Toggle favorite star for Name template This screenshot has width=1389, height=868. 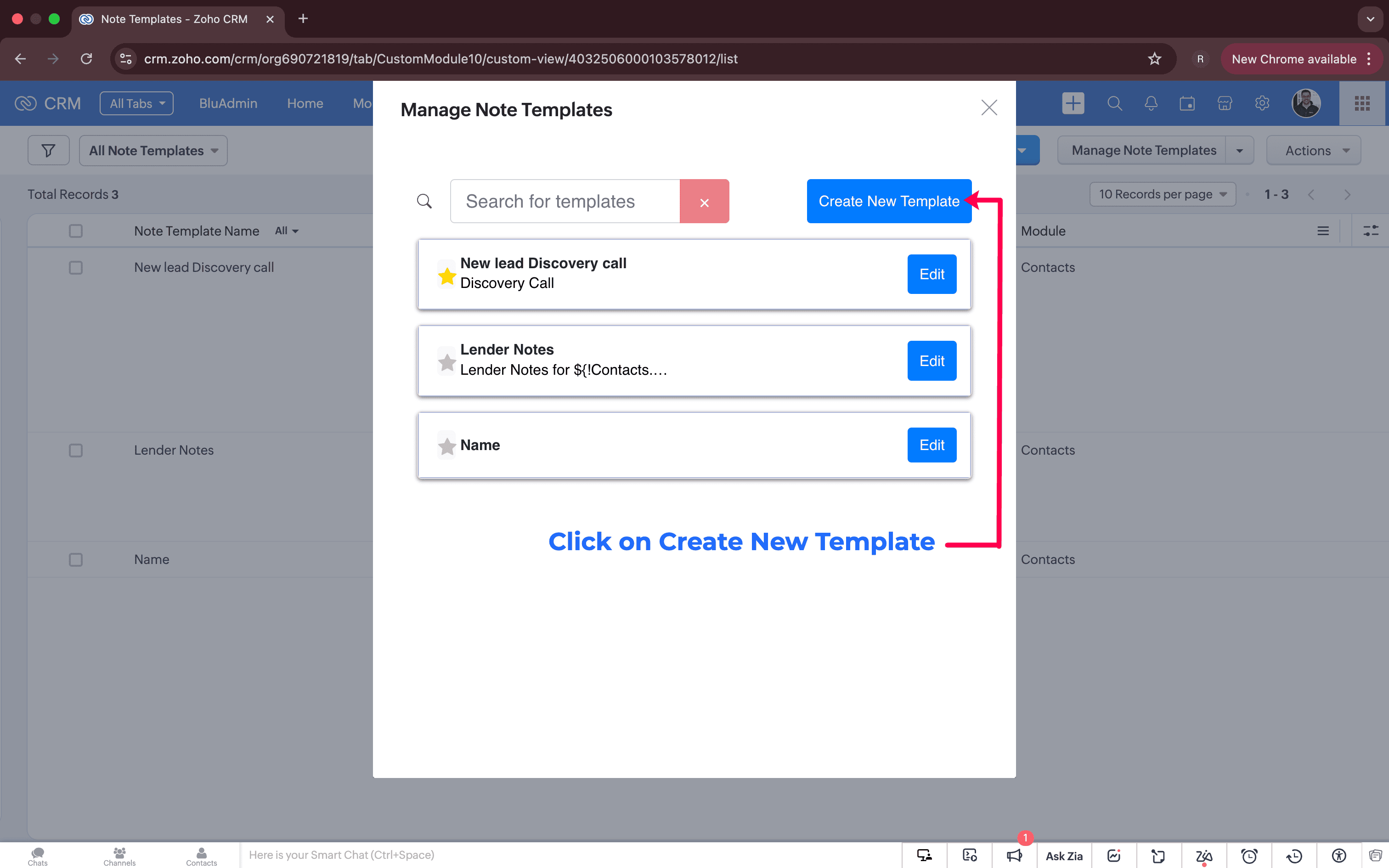tap(446, 446)
